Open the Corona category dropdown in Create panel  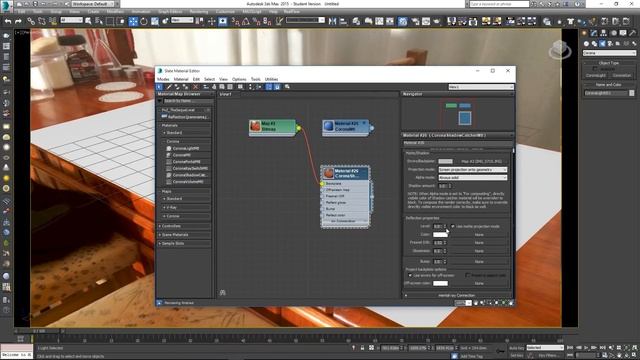[x=609, y=53]
